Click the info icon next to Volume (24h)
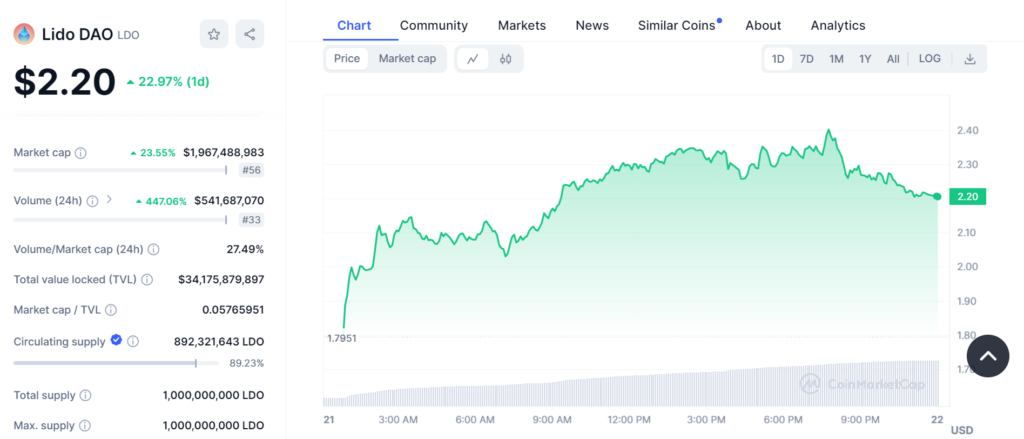1024x439 pixels. [x=93, y=201]
